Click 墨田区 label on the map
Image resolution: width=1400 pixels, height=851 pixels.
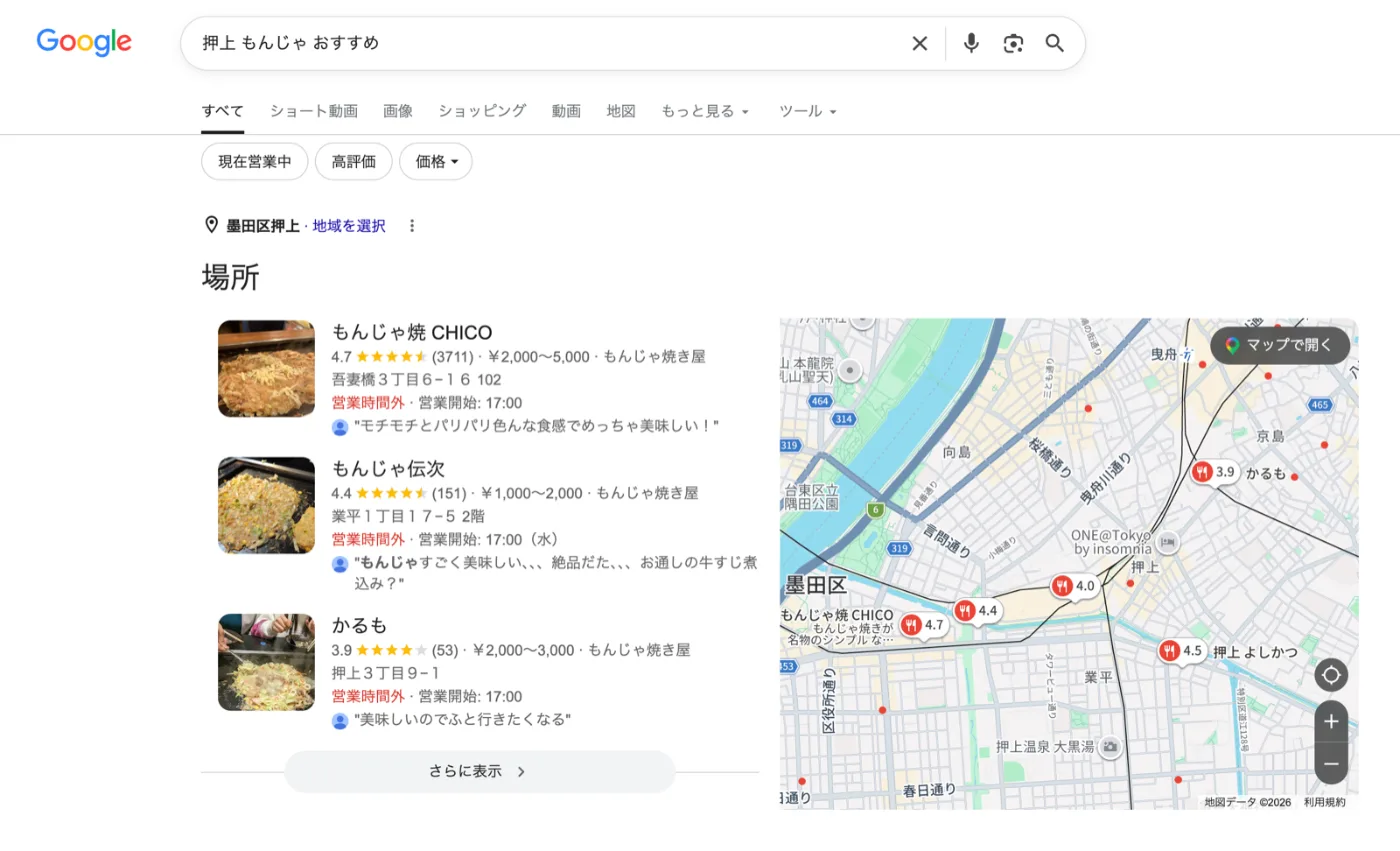[816, 585]
